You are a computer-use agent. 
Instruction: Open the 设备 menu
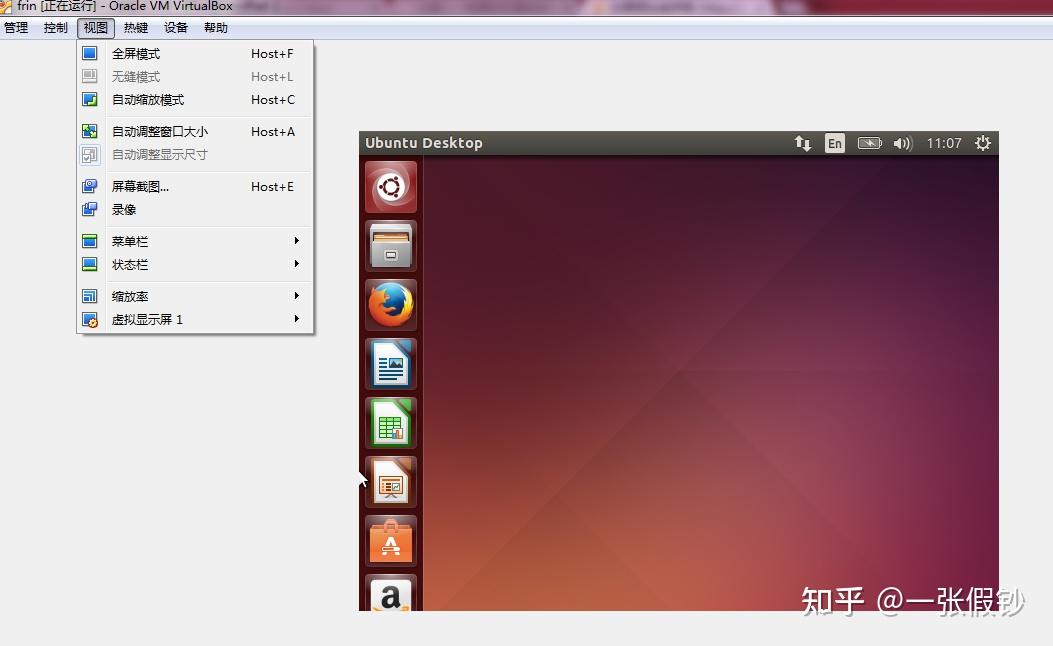click(176, 28)
